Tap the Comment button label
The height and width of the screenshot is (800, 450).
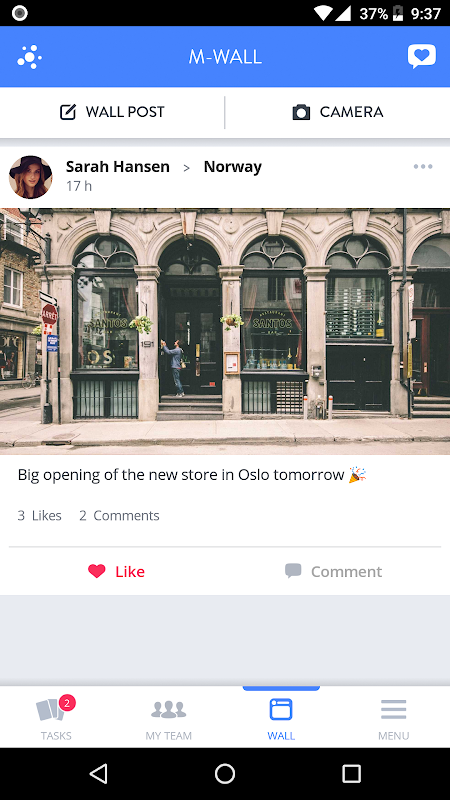[x=346, y=571]
